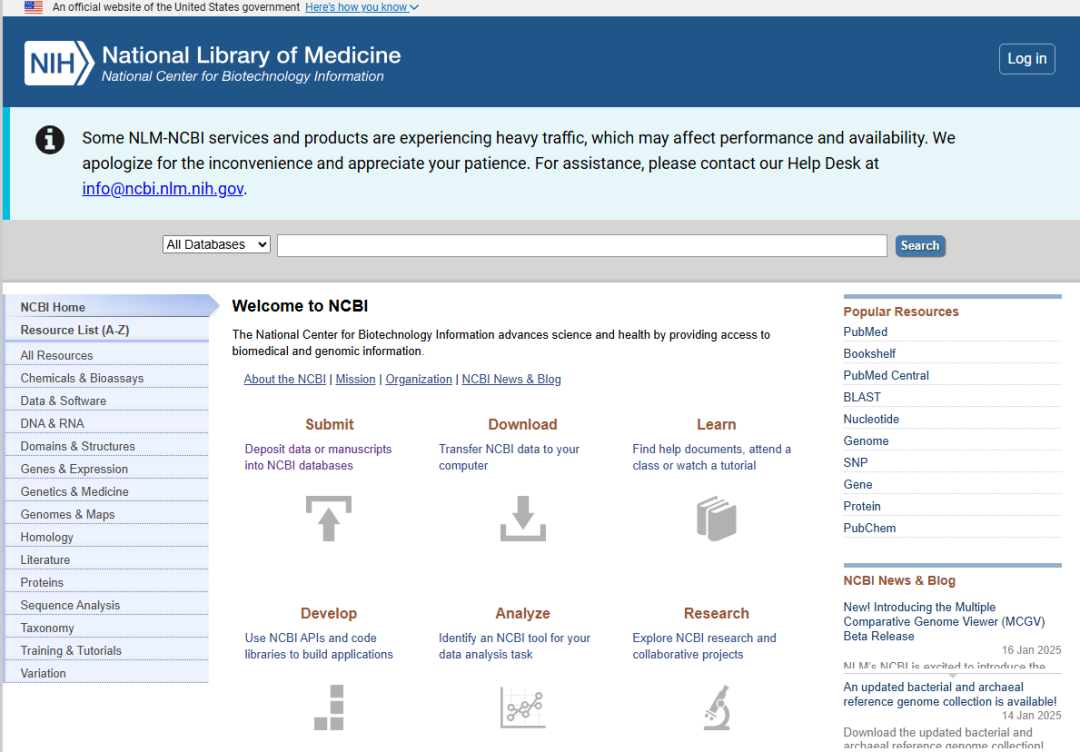Select Resource List (A-Z) in sidebar
This screenshot has height=752, width=1080.
[x=75, y=330]
